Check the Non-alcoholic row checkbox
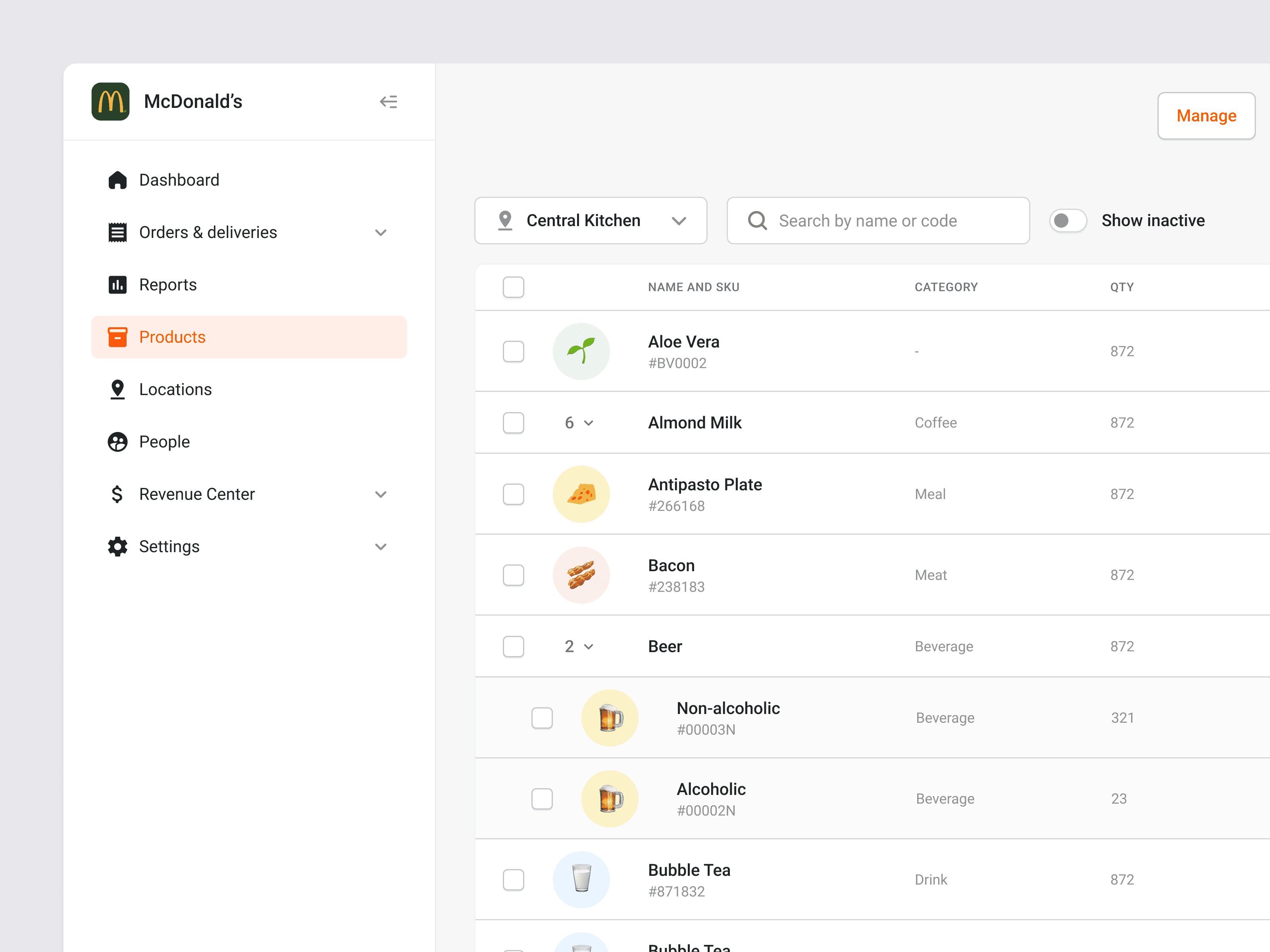The width and height of the screenshot is (1270, 952). [x=542, y=718]
